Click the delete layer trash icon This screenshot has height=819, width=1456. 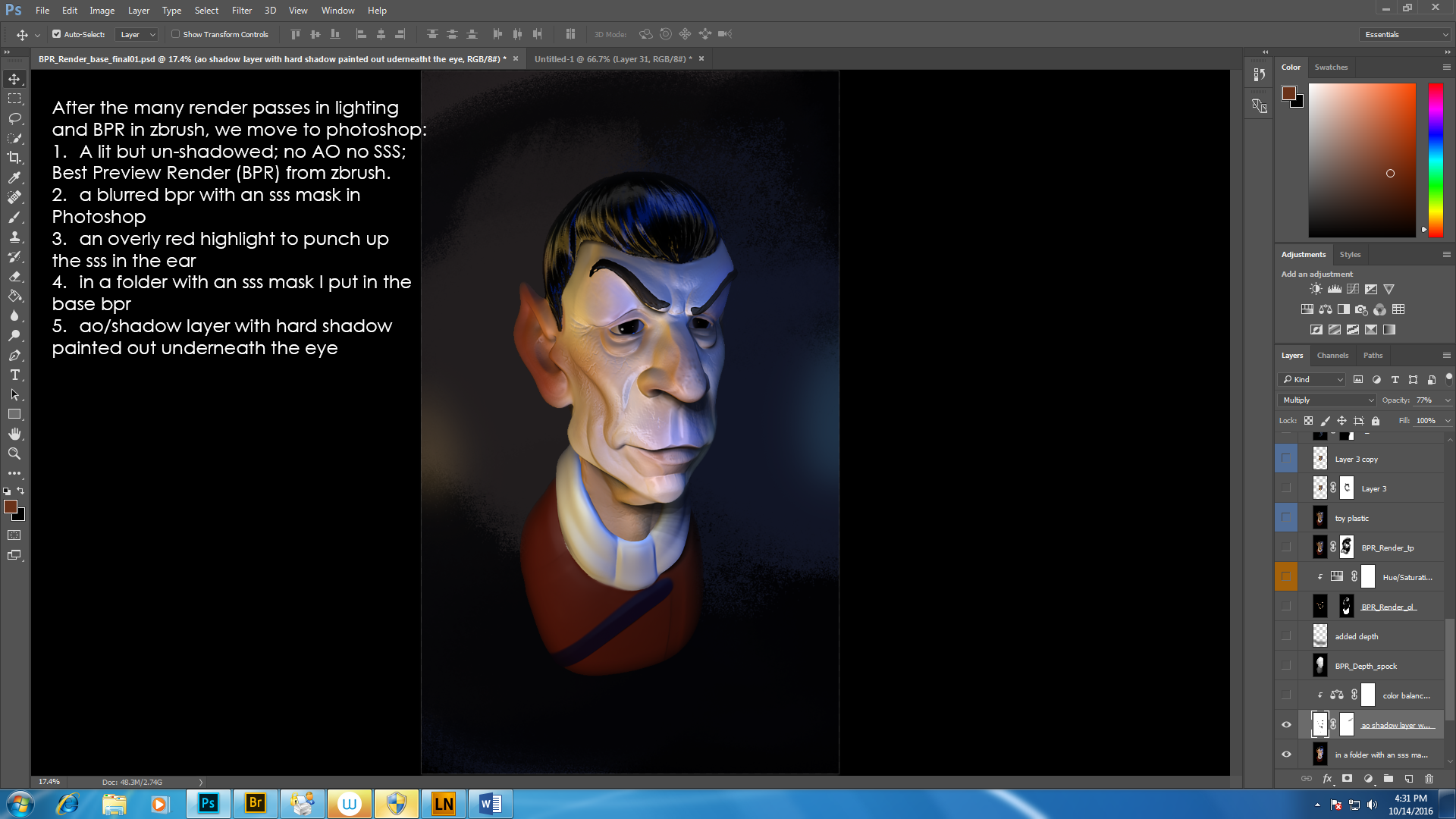pos(1429,779)
